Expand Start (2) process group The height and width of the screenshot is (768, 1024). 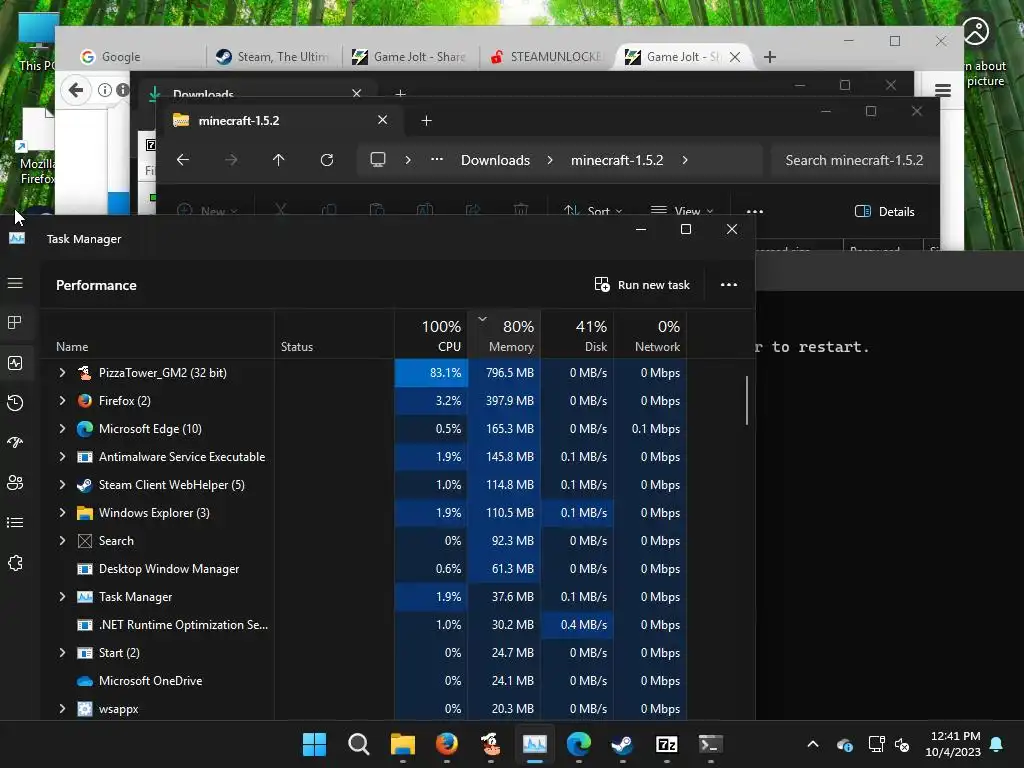(x=62, y=653)
